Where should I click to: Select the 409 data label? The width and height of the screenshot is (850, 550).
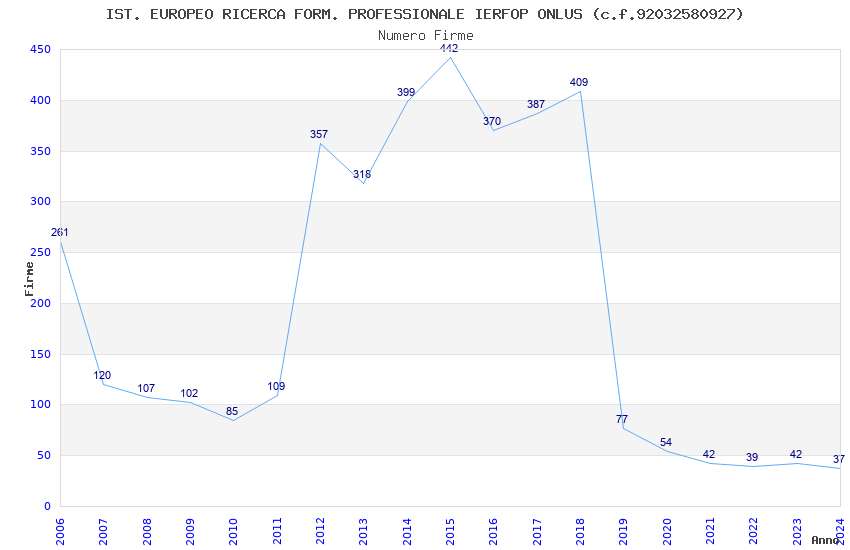[x=579, y=82]
